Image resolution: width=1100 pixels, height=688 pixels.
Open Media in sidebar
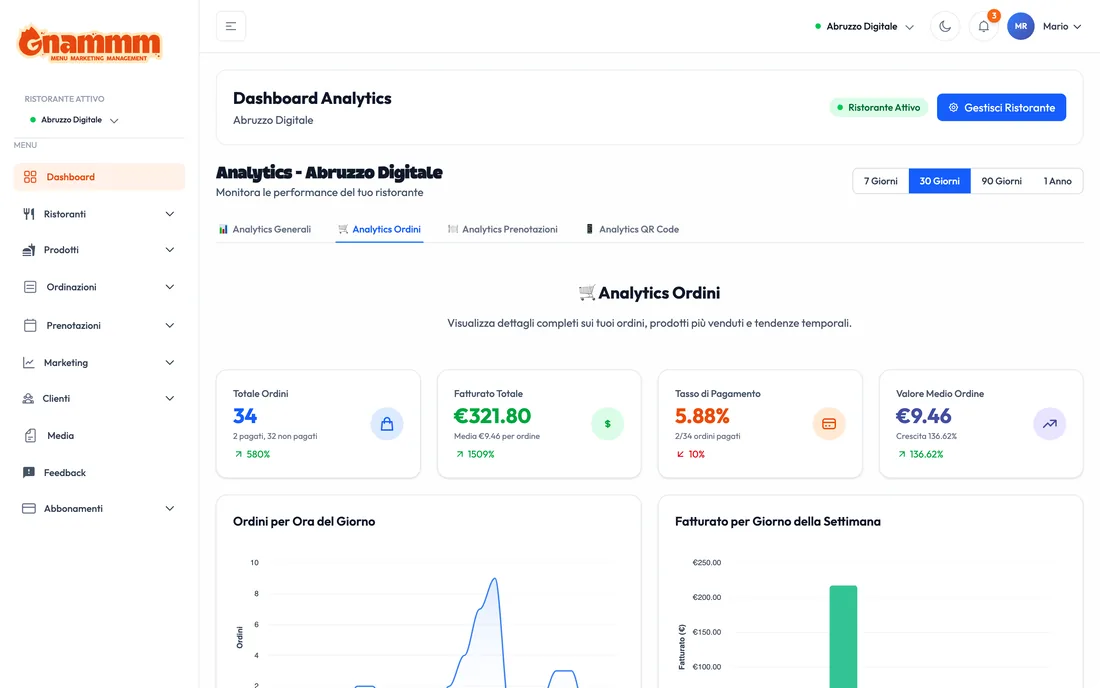(x=99, y=436)
